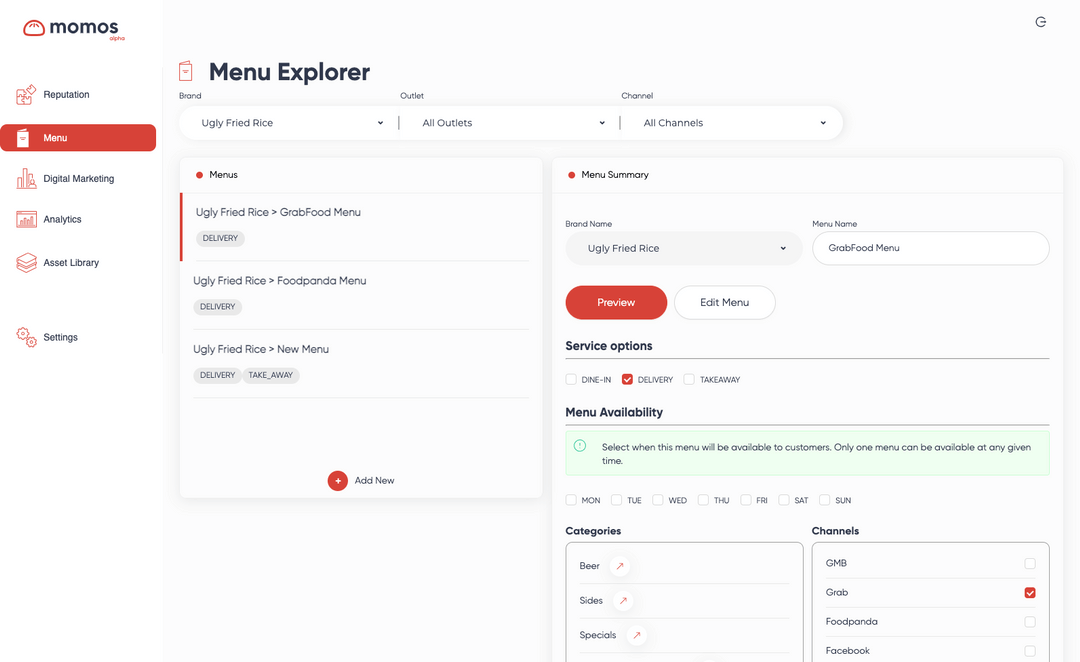The height and width of the screenshot is (662, 1080).
Task: Open the Beer category arrow icon
Action: (620, 566)
